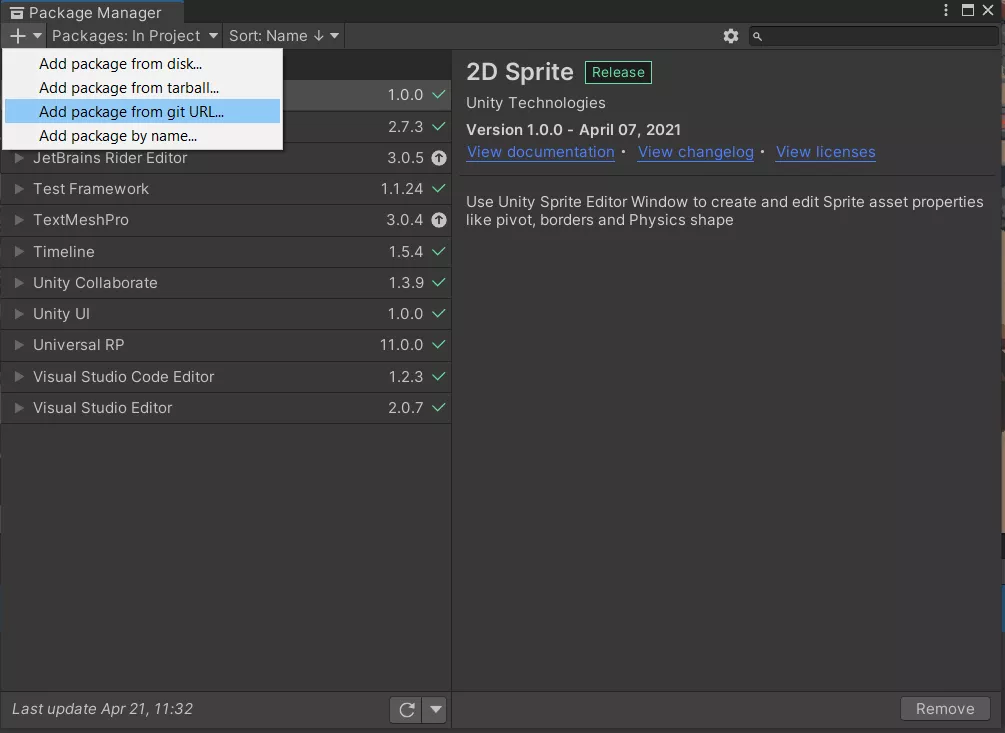Click the plus add package button
The height and width of the screenshot is (733, 1005).
[x=18, y=36]
